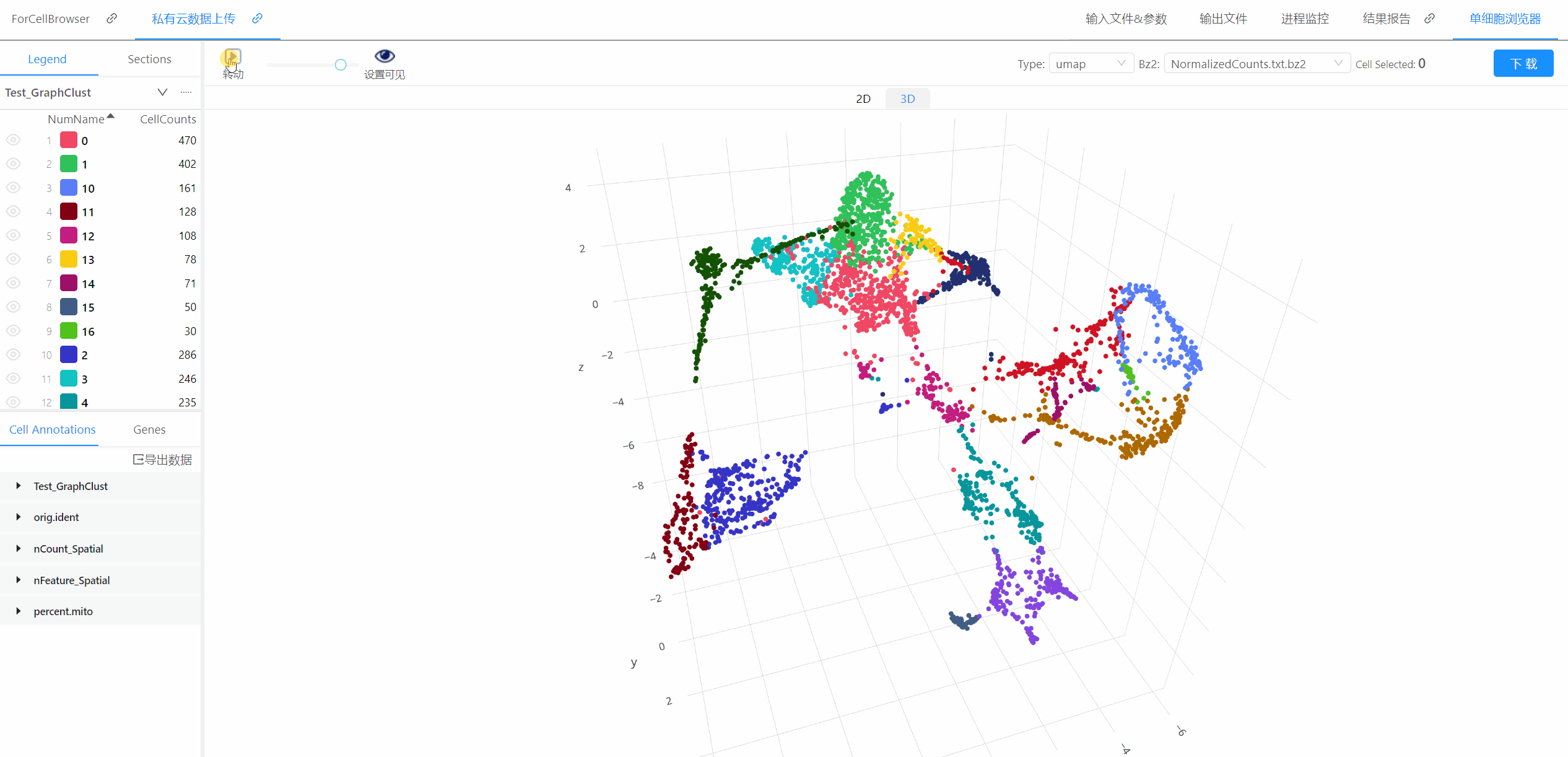Open the more options dots for Test_GraphClust

pos(186,92)
